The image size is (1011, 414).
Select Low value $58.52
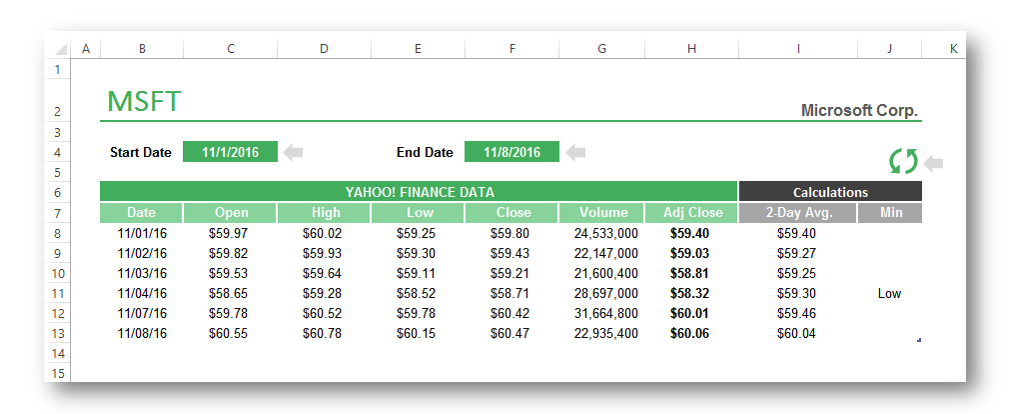coord(416,293)
